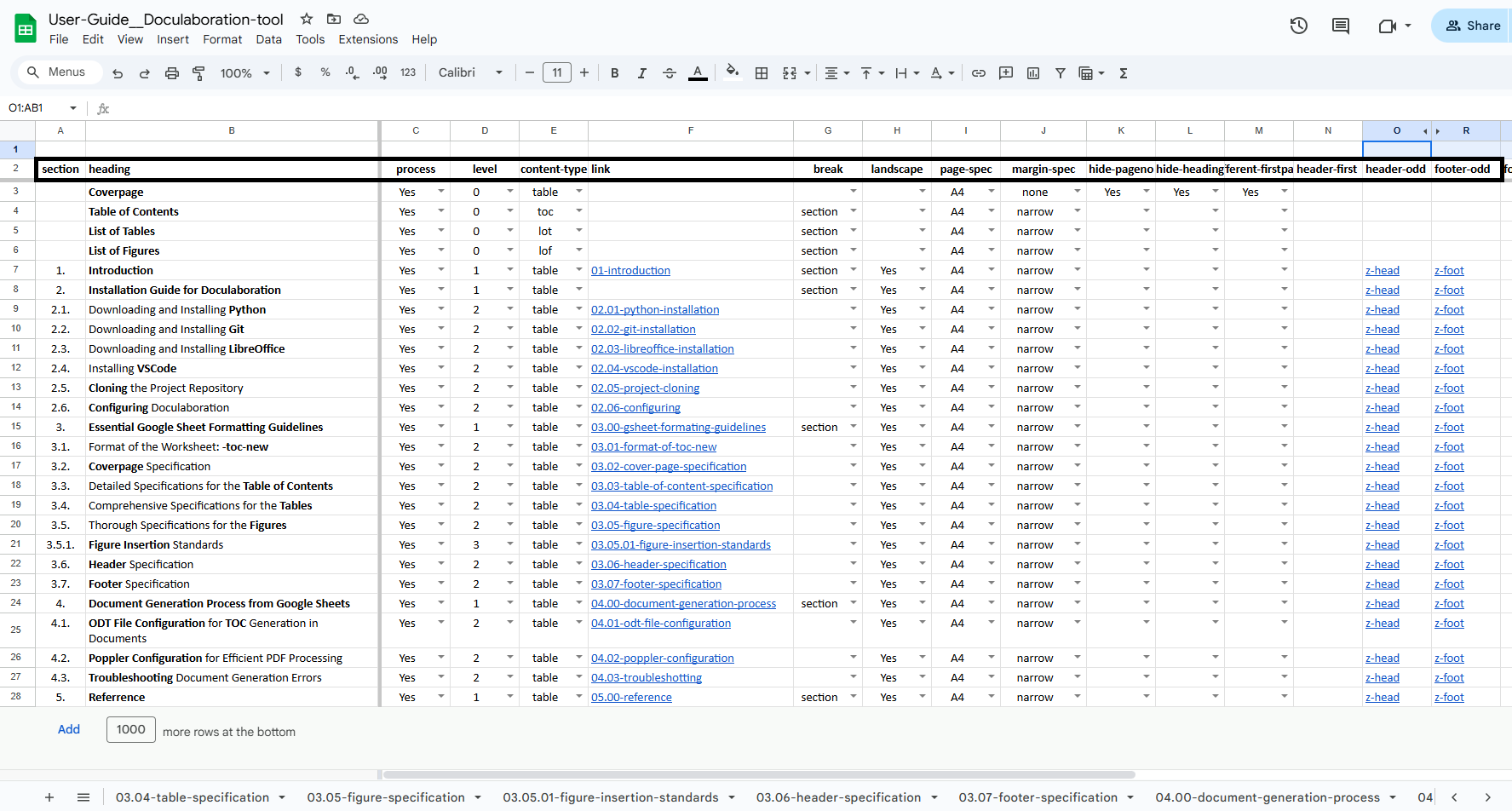
Task: Open the File menu
Action: point(59,39)
